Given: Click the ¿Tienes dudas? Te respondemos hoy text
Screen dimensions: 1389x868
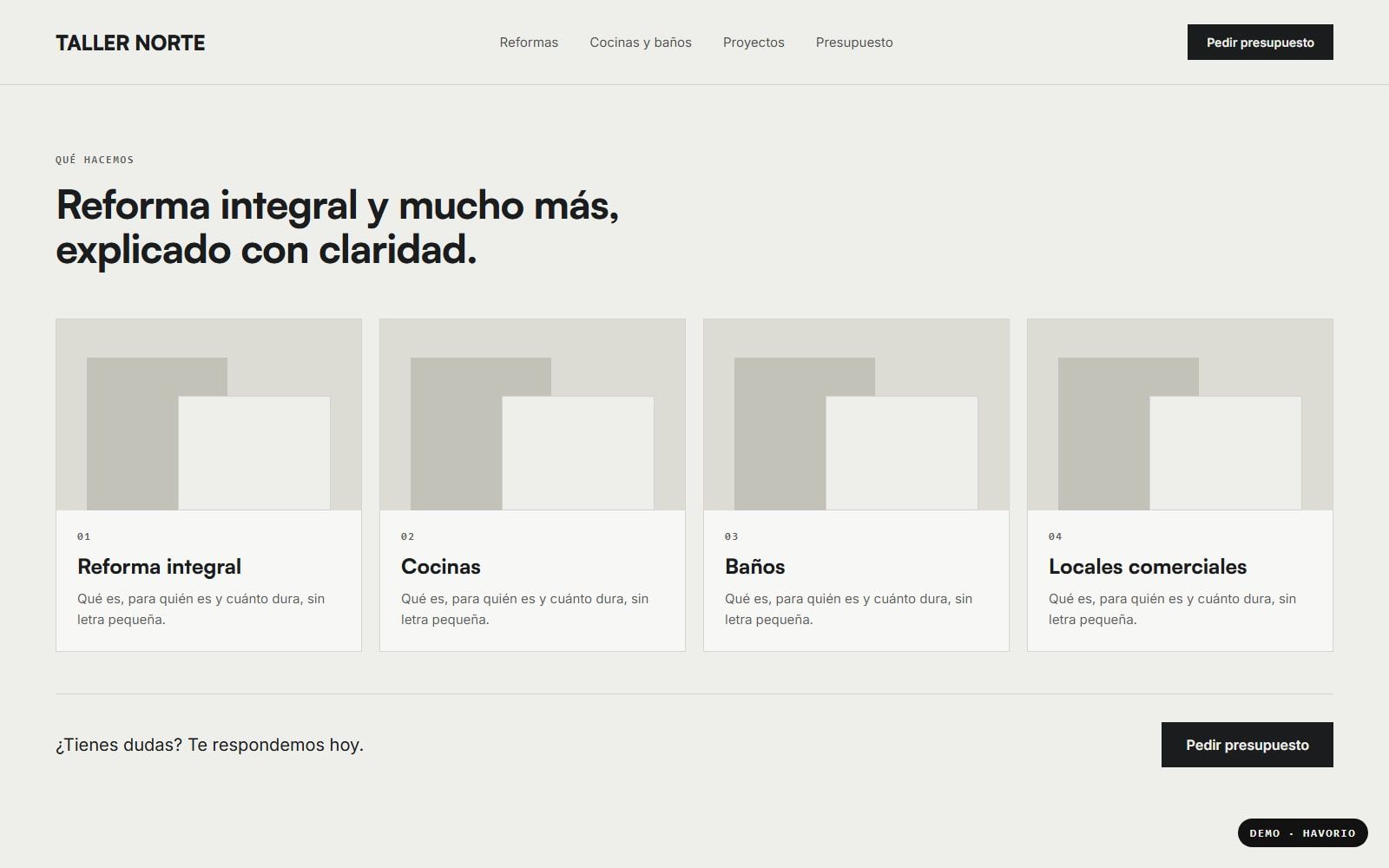Looking at the screenshot, I should click(209, 745).
